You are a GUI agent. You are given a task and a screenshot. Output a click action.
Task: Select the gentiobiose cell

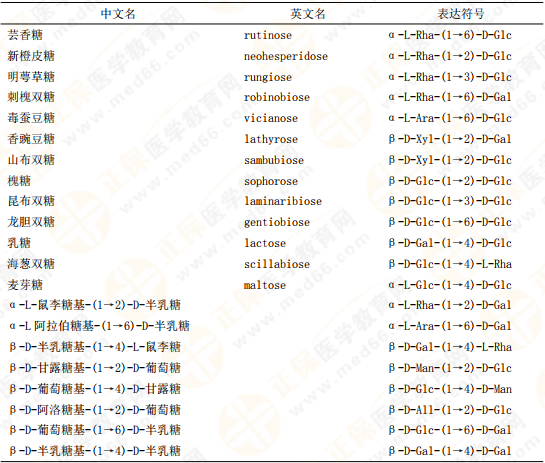[277, 222]
